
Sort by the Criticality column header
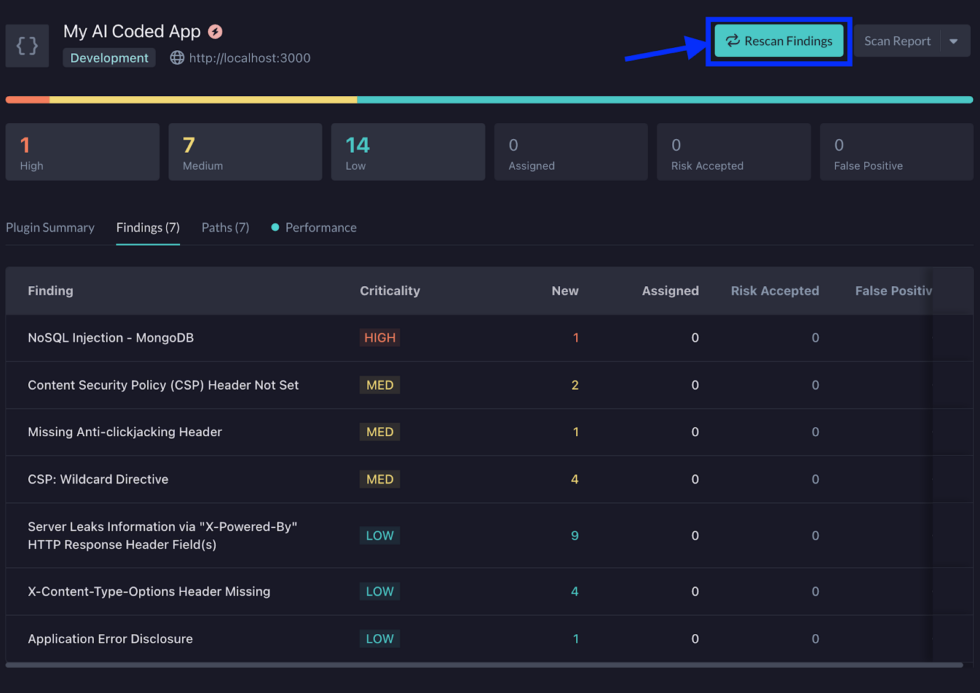pyautogui.click(x=390, y=291)
